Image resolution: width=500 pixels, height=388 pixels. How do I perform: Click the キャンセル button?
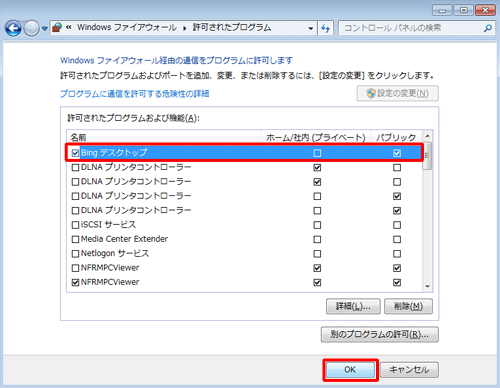pyautogui.click(x=409, y=370)
